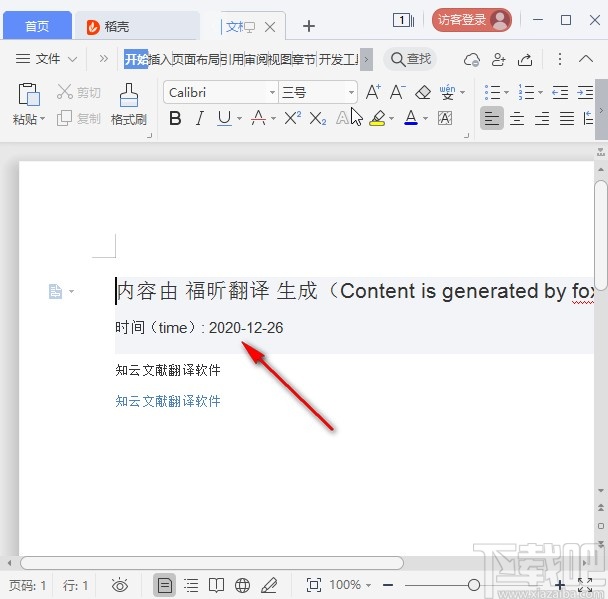Screen dimensions: 608x599
Task: Center align the text
Action: (517, 118)
